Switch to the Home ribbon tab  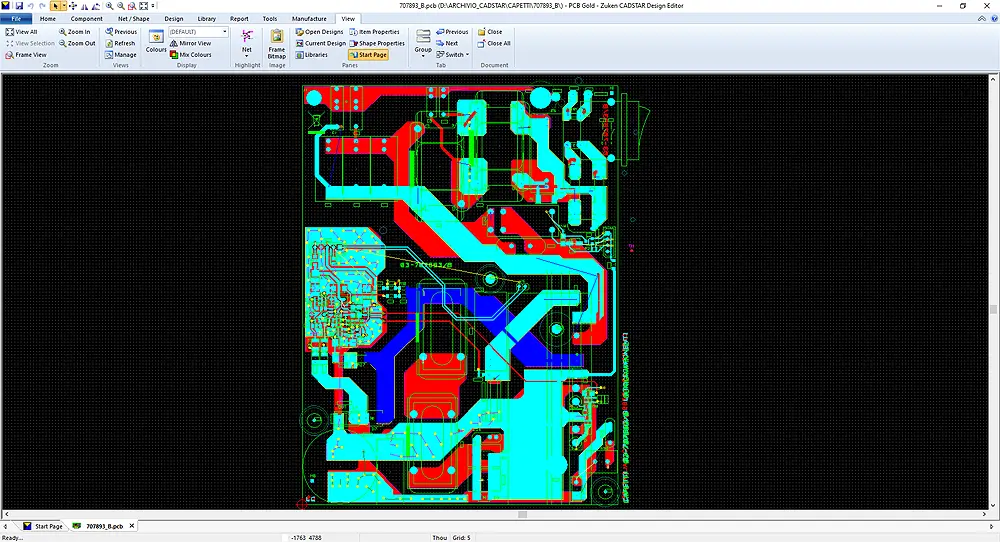point(48,18)
